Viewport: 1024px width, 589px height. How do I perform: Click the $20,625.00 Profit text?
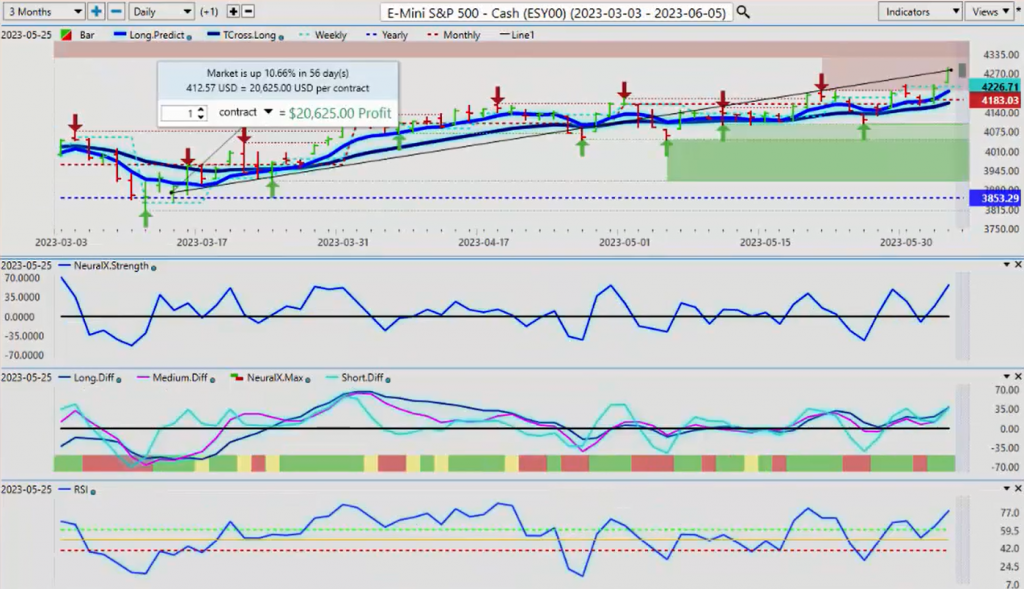340,113
